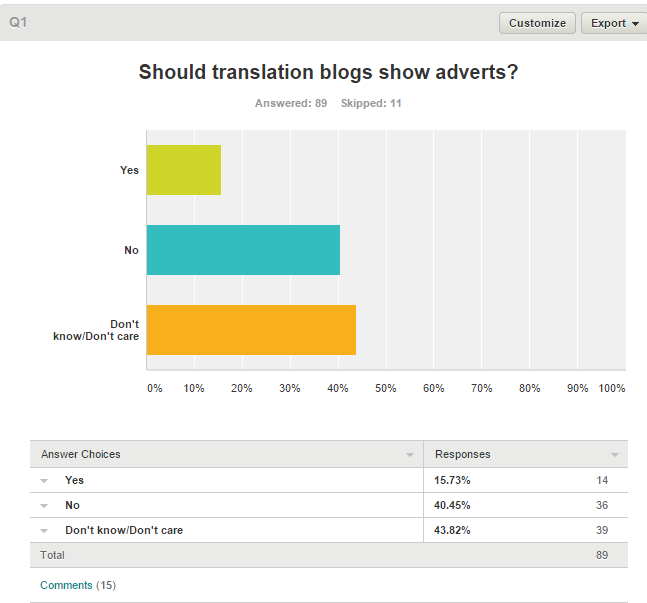Select the Total row in the table
The width and height of the screenshot is (647, 603).
52,555
